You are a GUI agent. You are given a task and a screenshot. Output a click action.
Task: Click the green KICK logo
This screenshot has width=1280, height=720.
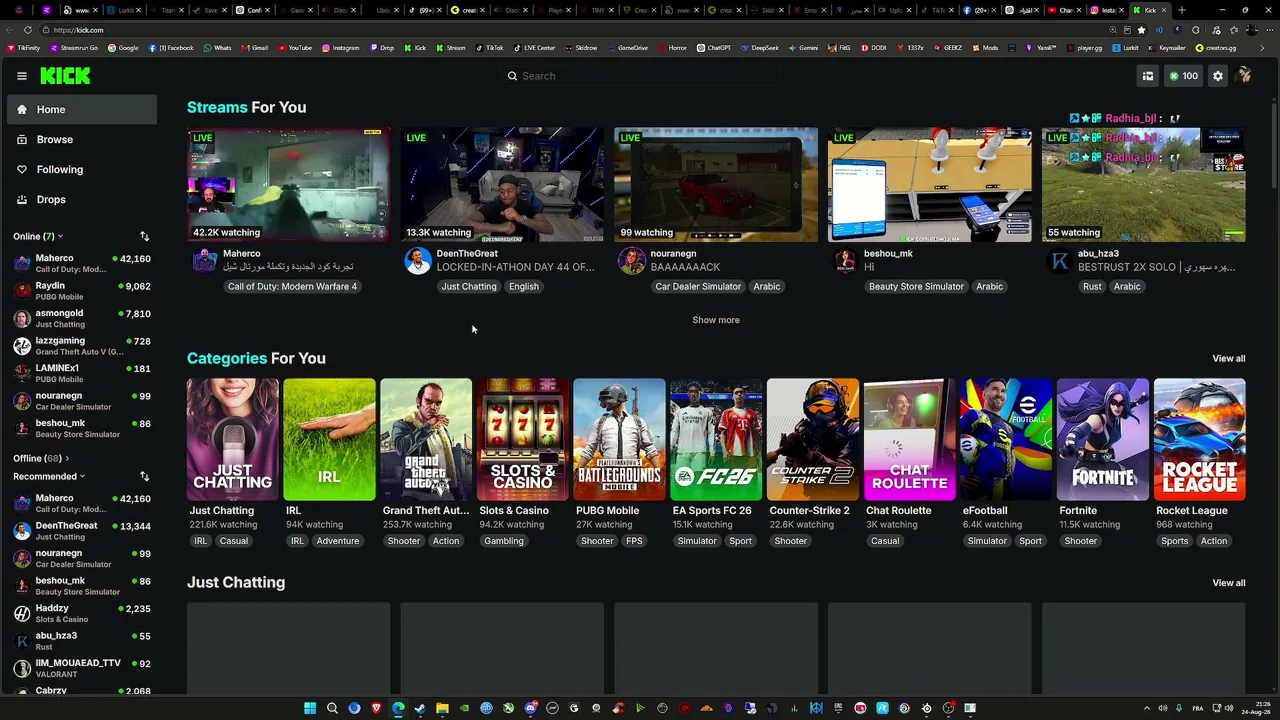[65, 76]
